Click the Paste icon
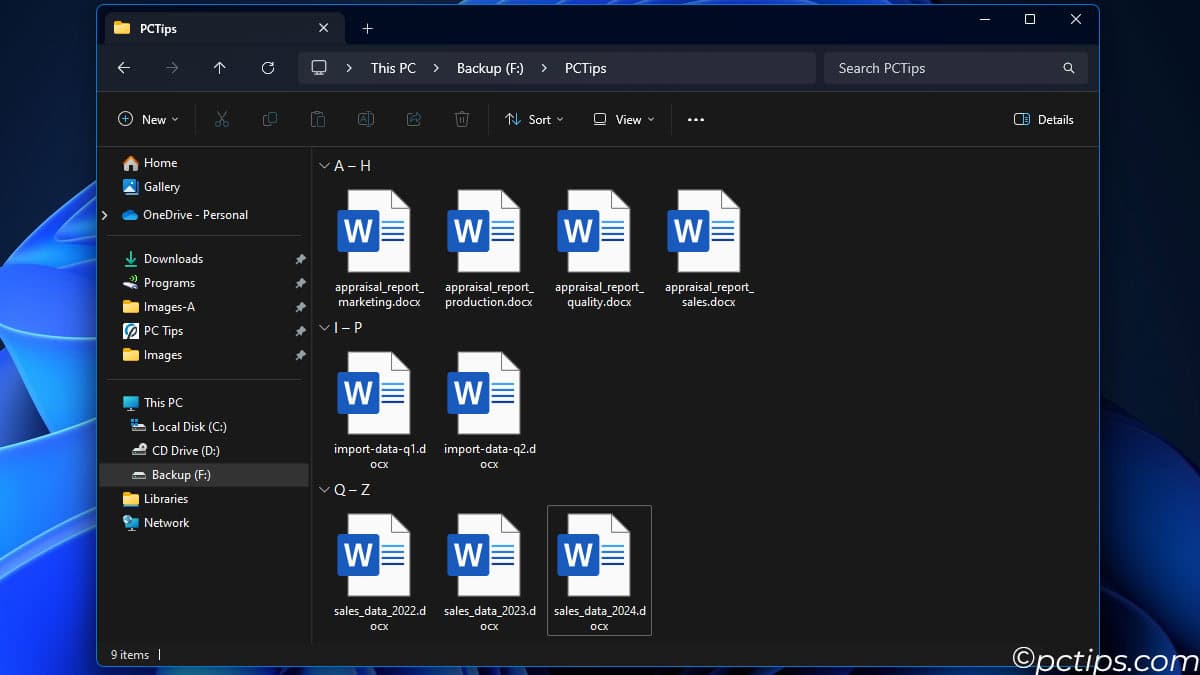 pos(317,119)
